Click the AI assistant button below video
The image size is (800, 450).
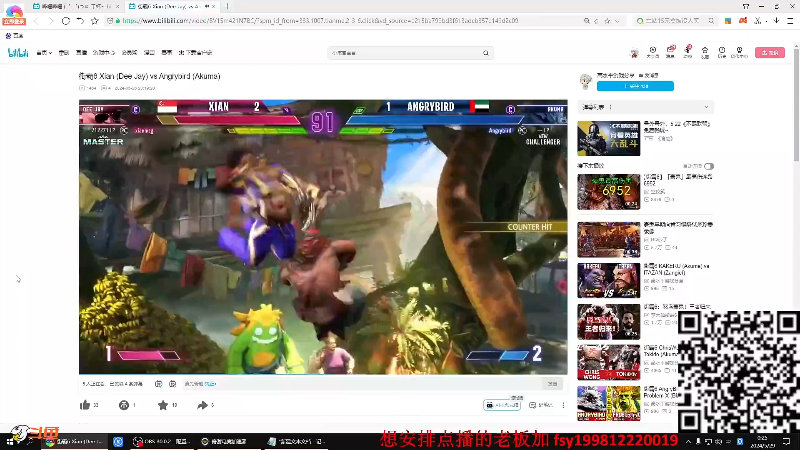(x=502, y=405)
